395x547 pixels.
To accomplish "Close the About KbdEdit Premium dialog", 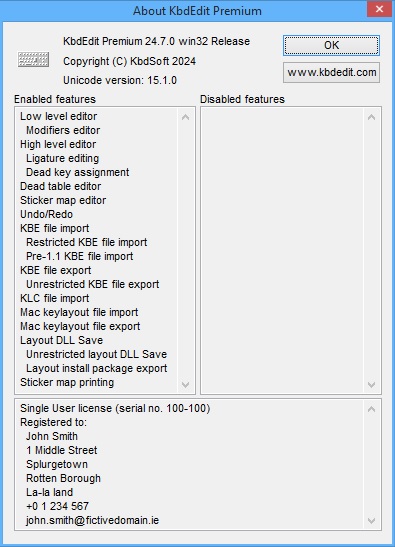I will [379, 9].
